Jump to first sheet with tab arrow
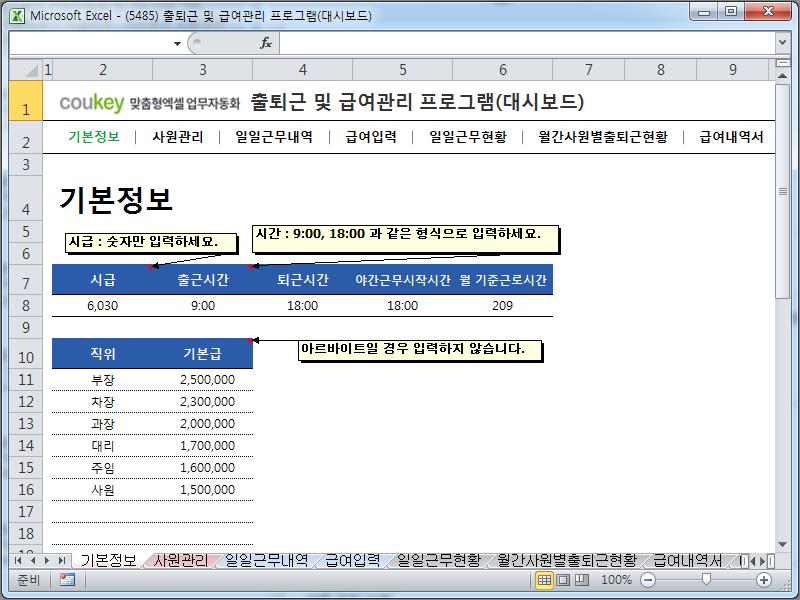Image resolution: width=800 pixels, height=600 pixels. click(x=18, y=561)
